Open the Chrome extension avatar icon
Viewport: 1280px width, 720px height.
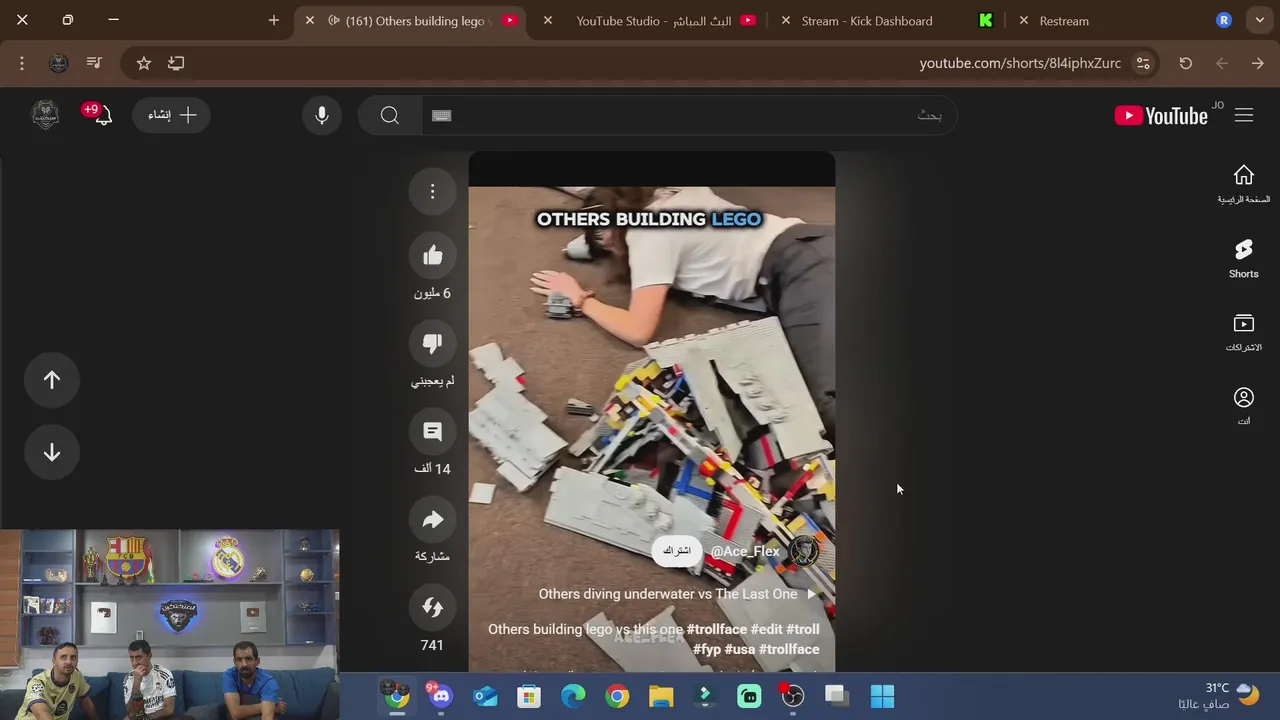pos(58,63)
